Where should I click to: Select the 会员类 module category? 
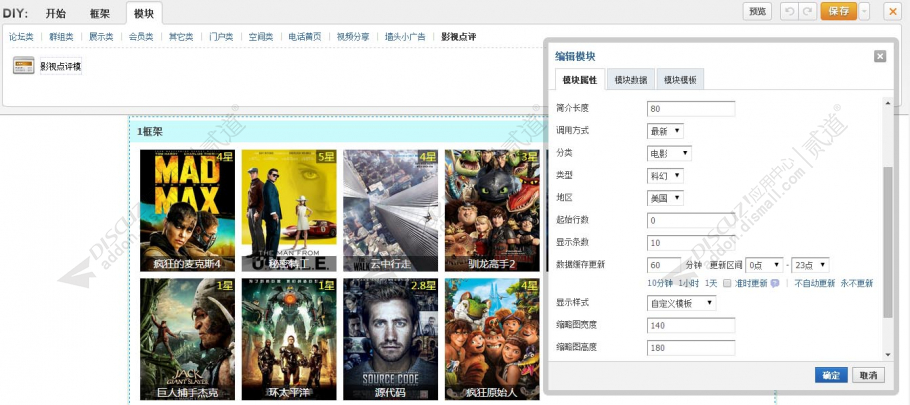coord(141,37)
